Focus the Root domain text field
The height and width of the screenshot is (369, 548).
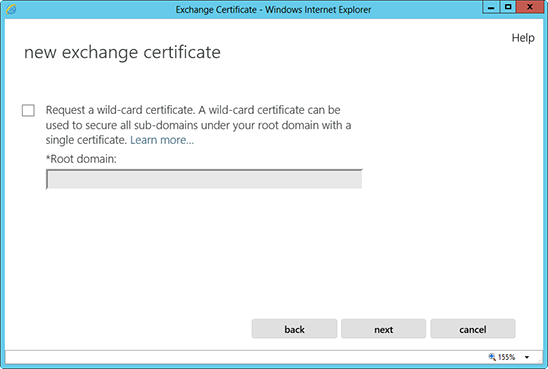click(204, 179)
